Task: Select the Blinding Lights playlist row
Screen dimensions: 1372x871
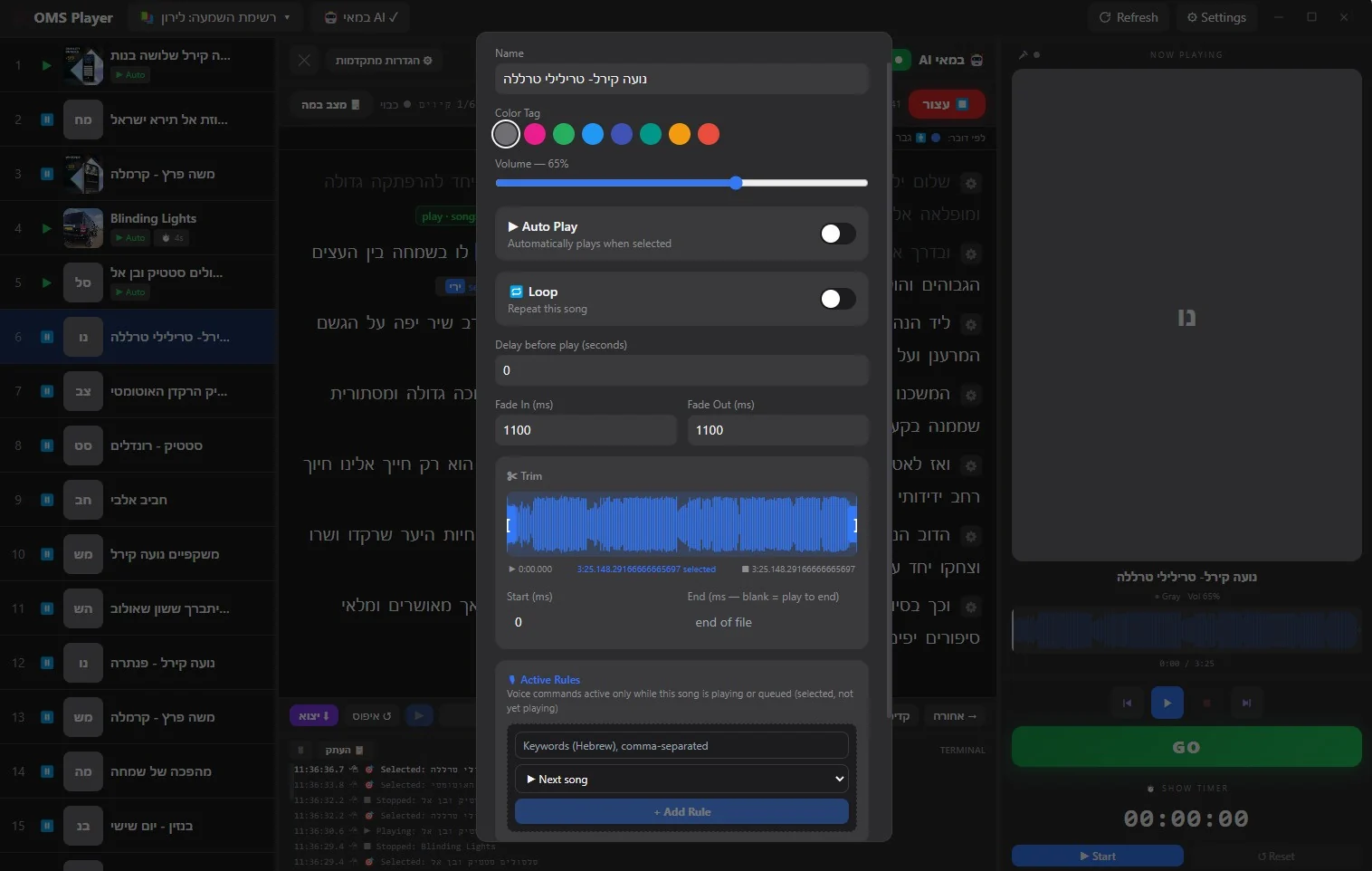Action: [138, 228]
